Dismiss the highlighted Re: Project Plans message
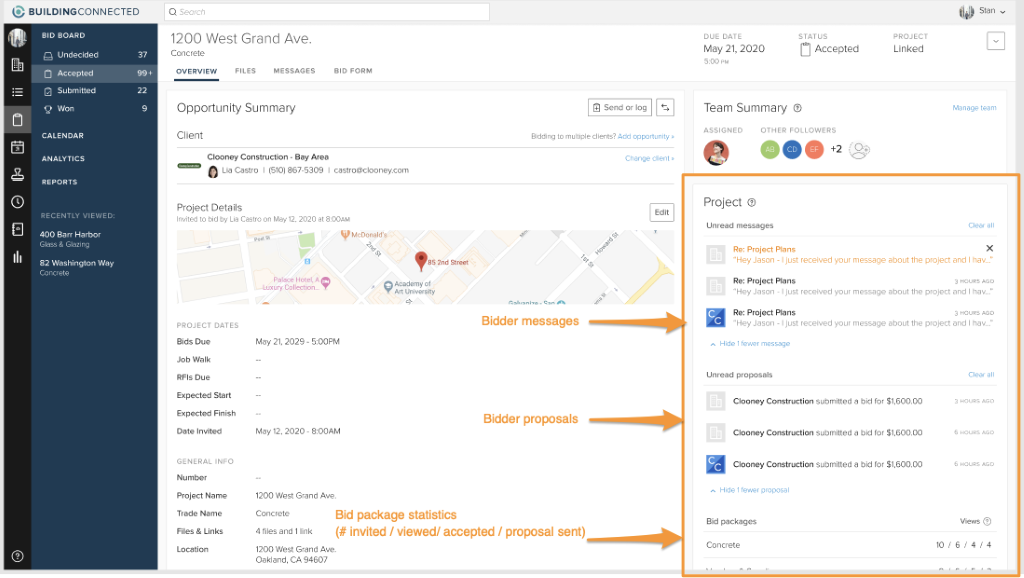 click(x=989, y=248)
